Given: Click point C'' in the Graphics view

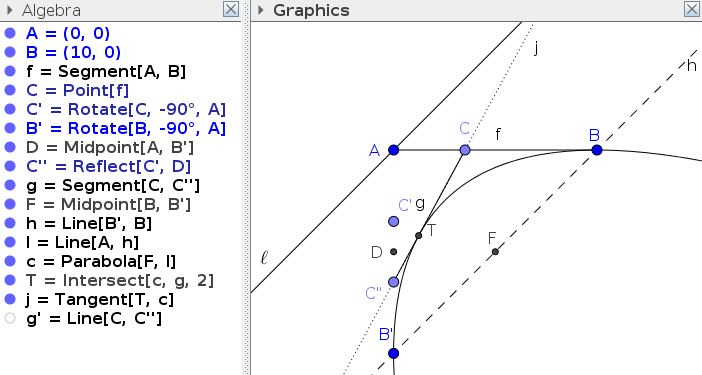Looking at the screenshot, I should click(394, 282).
